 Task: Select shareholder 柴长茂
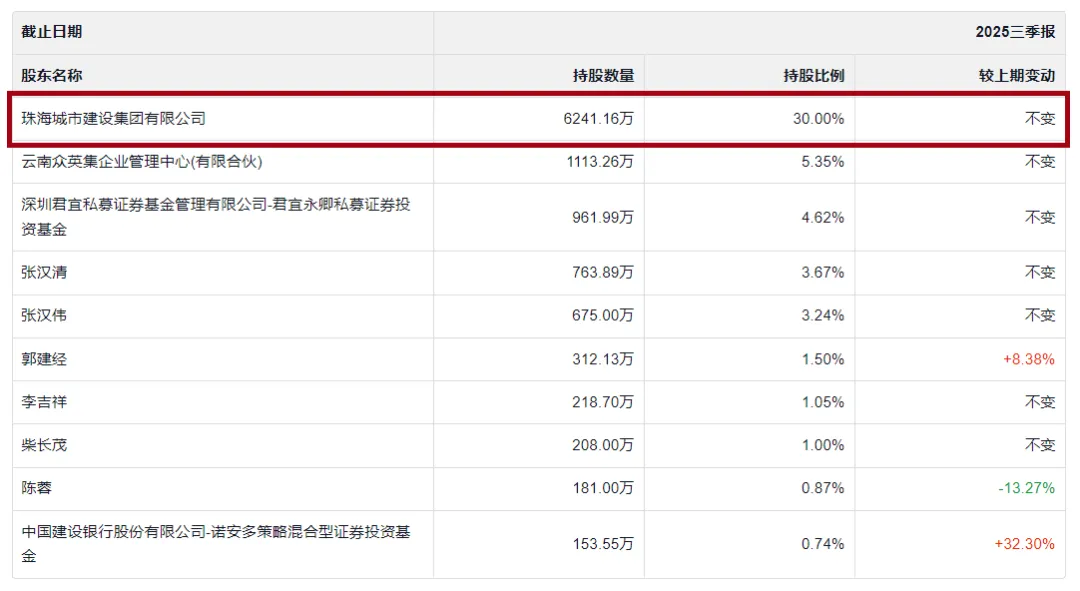(44, 445)
